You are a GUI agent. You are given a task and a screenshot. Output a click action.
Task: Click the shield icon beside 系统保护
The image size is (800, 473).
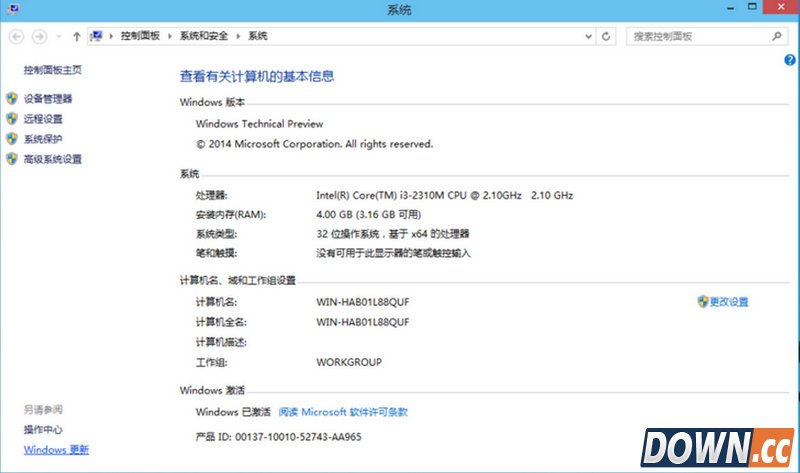click(12, 138)
